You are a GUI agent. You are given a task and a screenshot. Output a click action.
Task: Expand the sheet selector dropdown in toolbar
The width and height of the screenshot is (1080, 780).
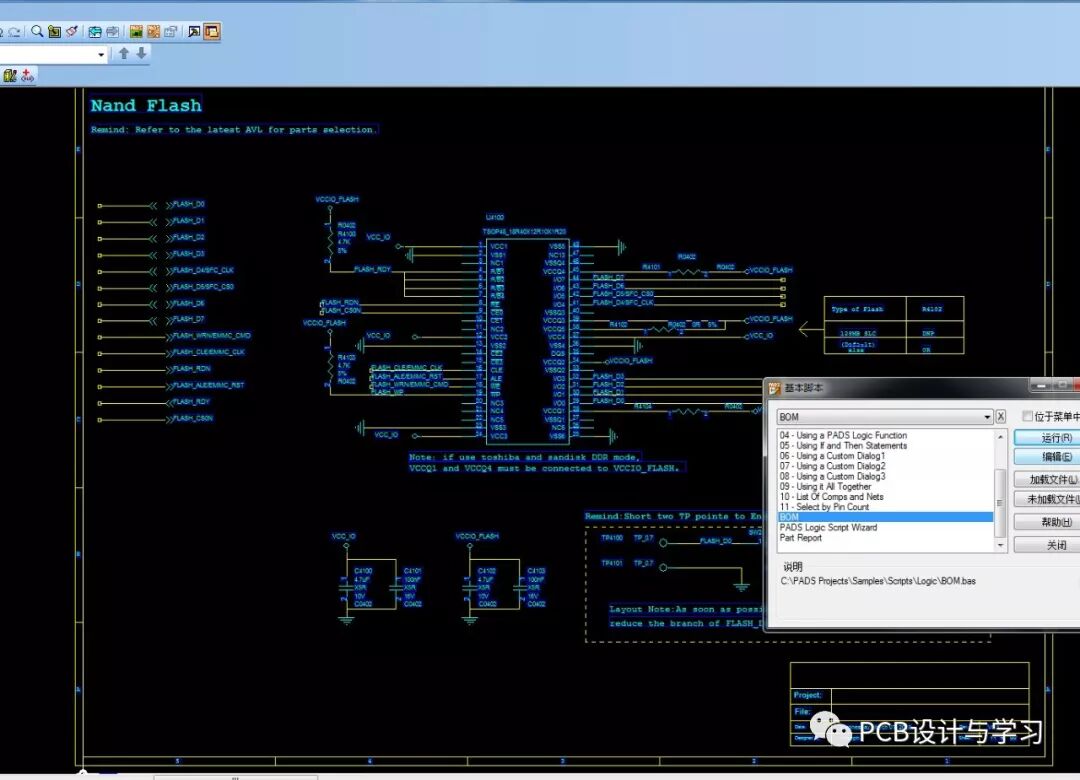point(101,55)
